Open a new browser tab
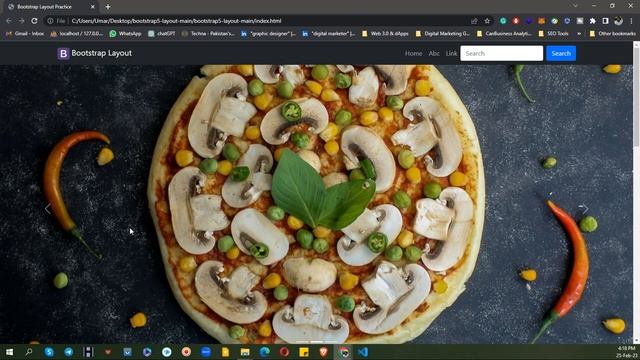 point(108,7)
